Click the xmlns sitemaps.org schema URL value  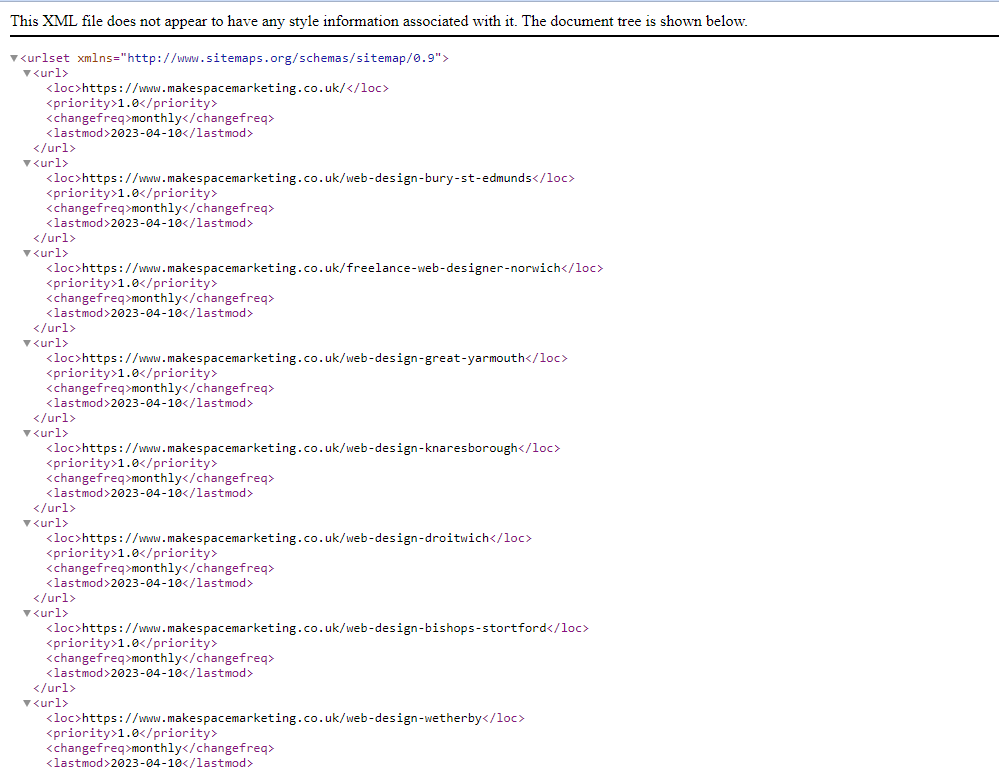(281, 58)
